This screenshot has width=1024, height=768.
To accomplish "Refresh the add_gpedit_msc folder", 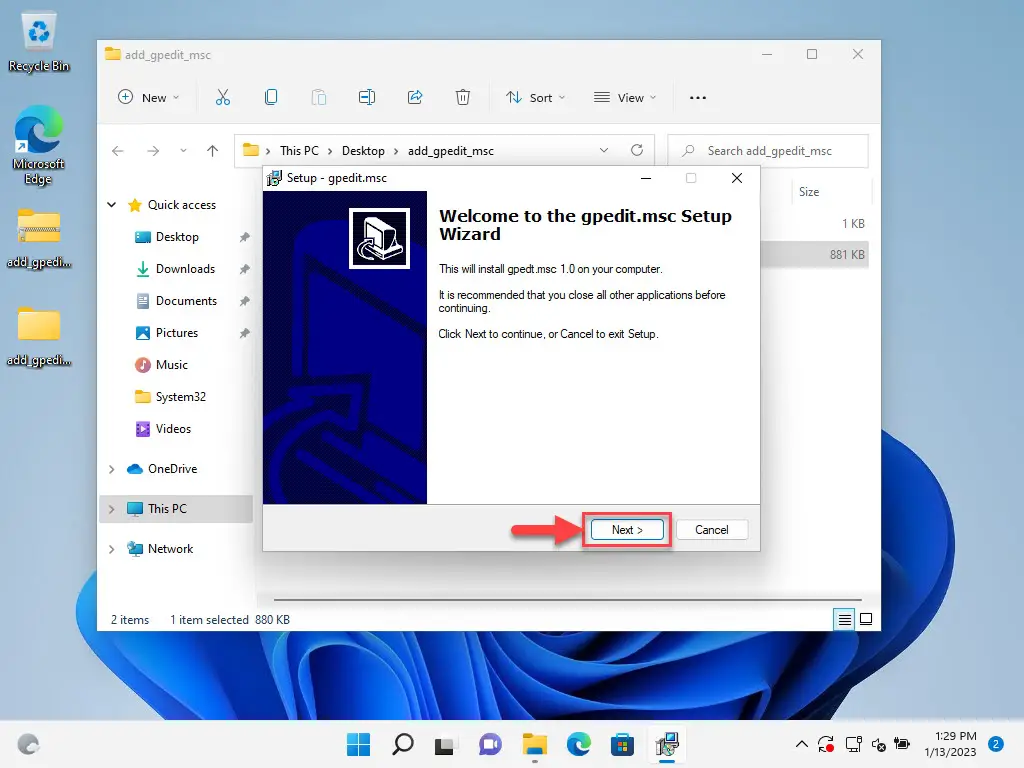I will pos(637,150).
